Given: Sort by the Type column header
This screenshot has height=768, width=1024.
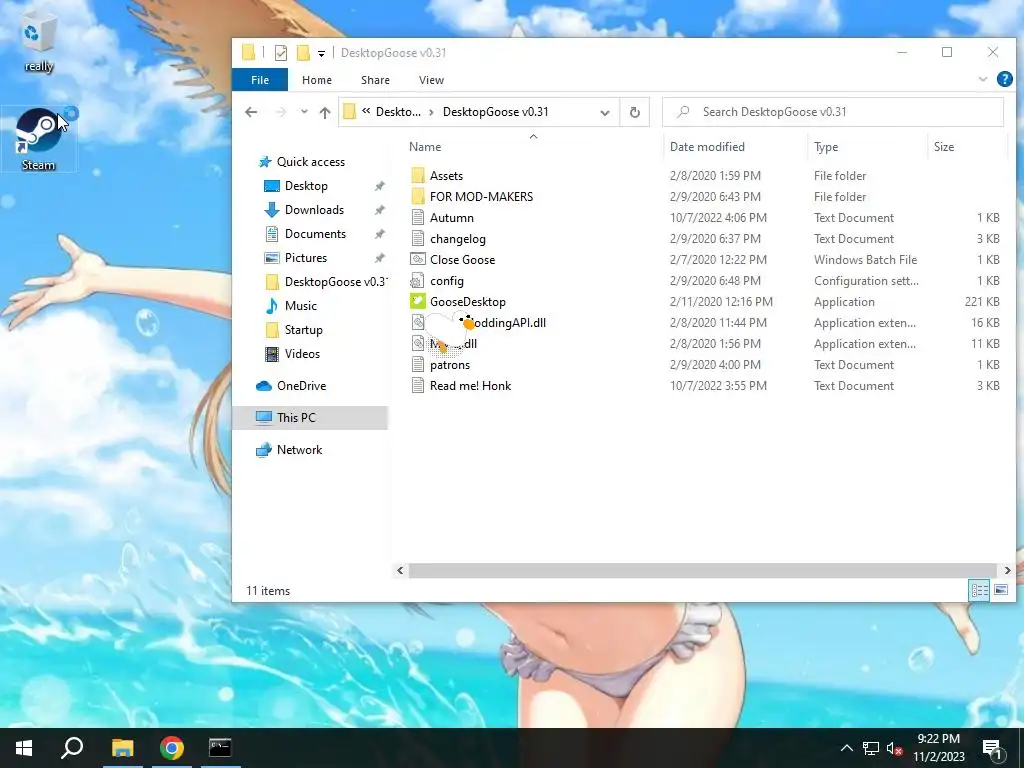Looking at the screenshot, I should click(826, 147).
